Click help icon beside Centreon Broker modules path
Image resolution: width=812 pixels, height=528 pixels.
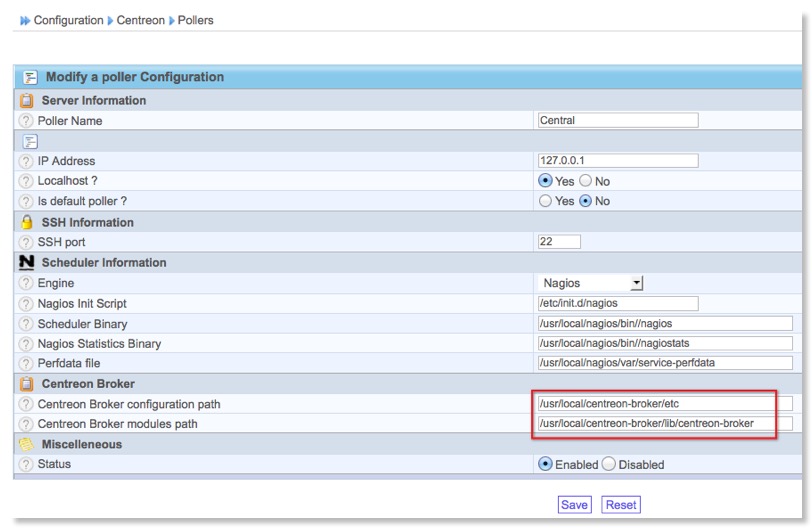point(26,424)
